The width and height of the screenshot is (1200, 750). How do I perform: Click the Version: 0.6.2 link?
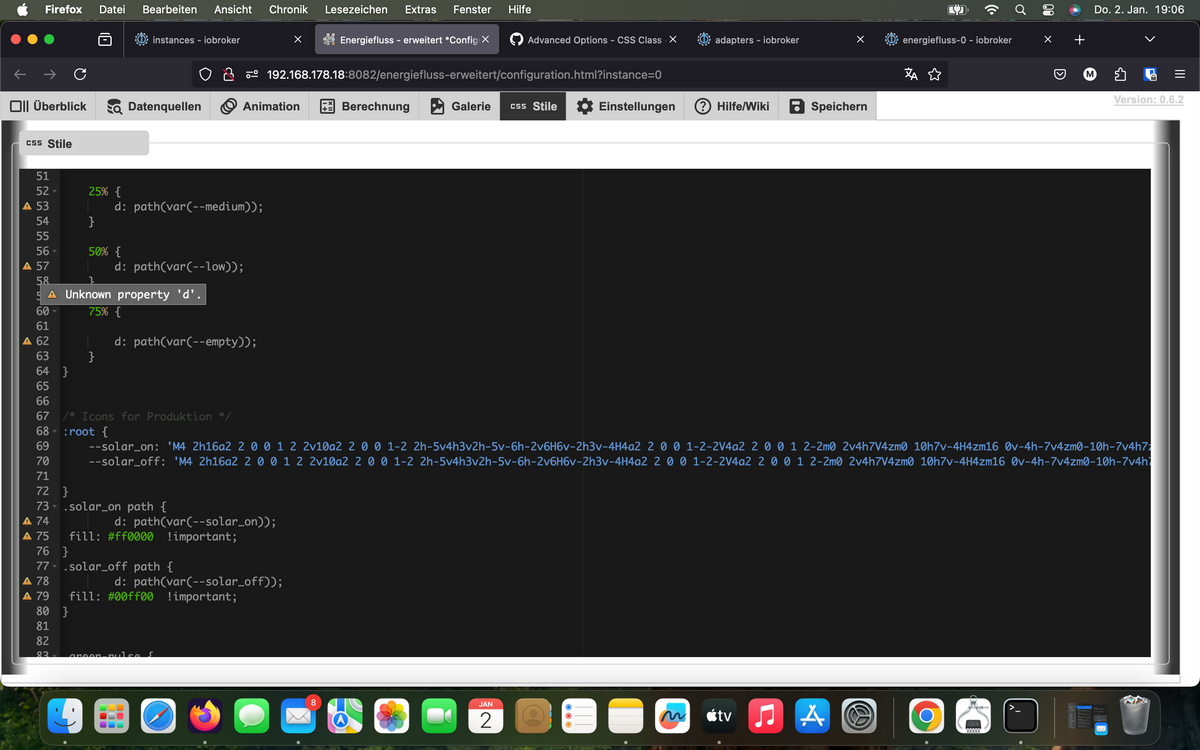(1148, 100)
